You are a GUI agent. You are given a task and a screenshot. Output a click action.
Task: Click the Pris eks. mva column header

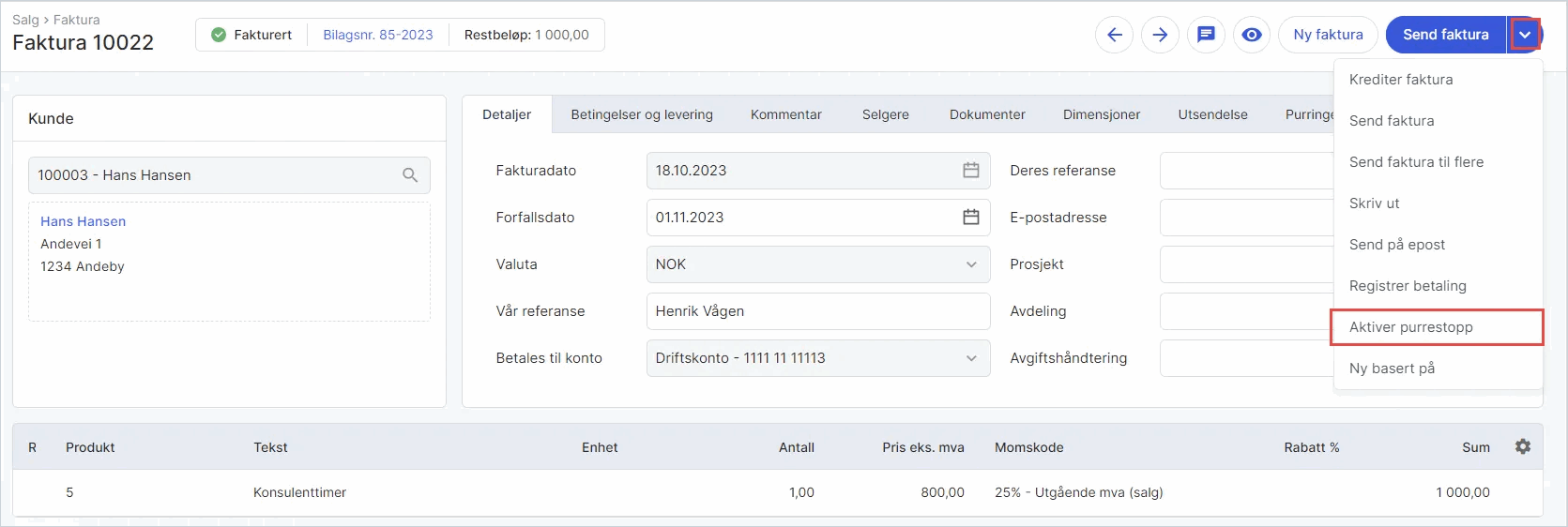[x=923, y=447]
